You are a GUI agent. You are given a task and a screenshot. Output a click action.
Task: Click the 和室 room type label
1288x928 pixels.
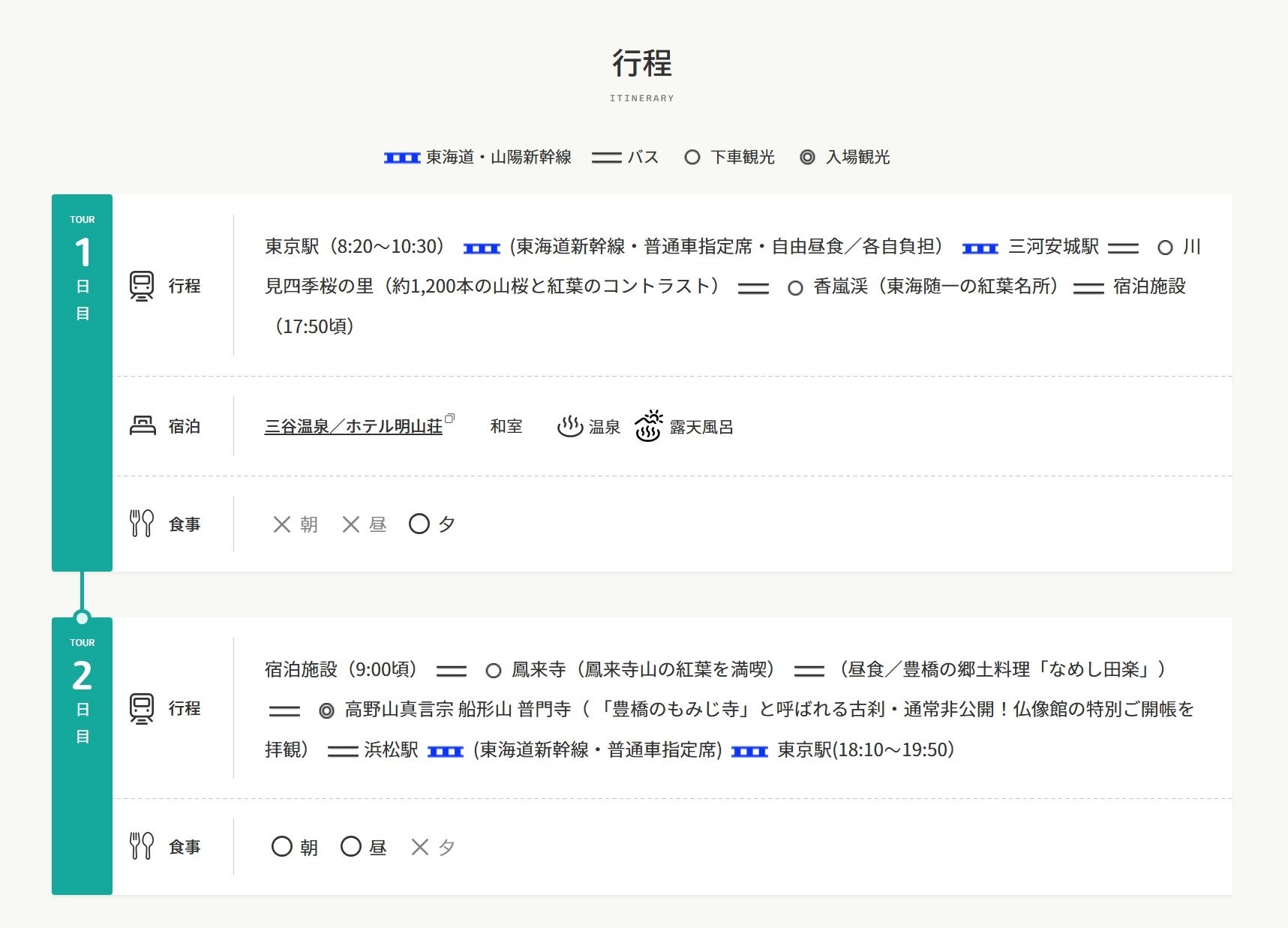506,427
